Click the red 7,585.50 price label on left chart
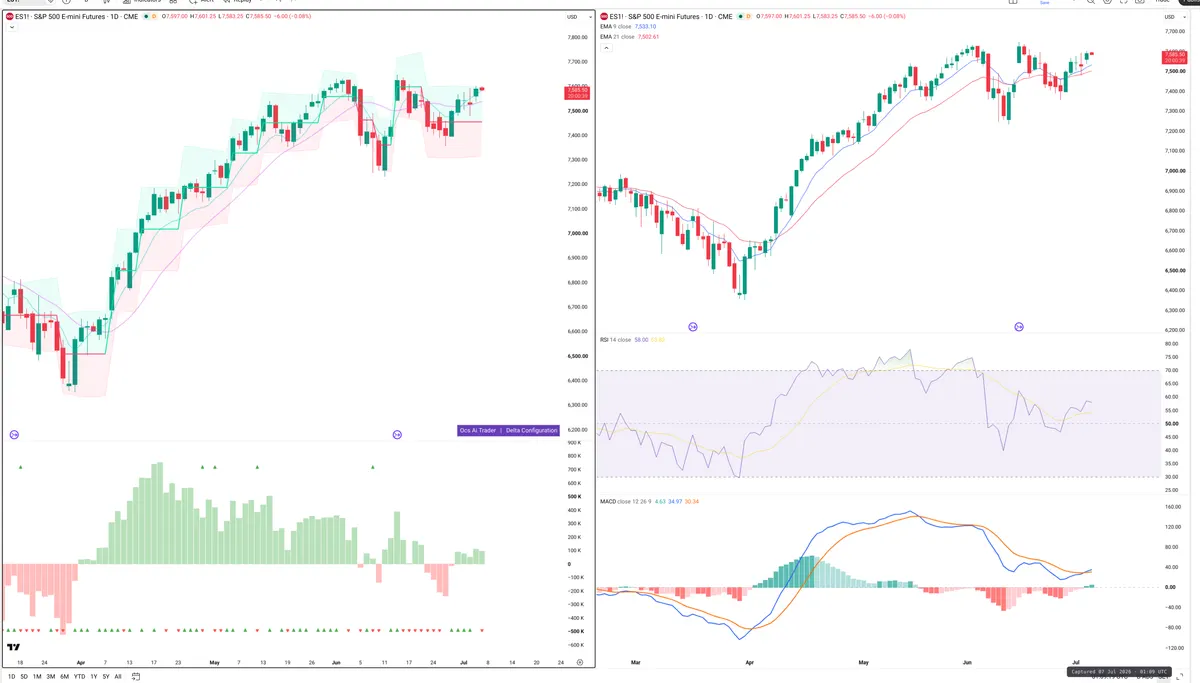 click(x=577, y=92)
